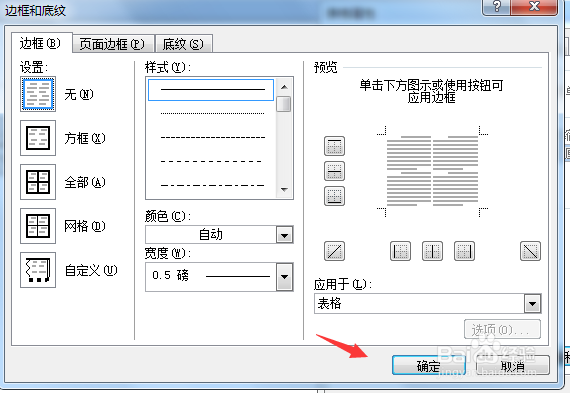Screen dimensions: 570x393
Task: Choose the long-dashed line style
Action: (x=211, y=161)
